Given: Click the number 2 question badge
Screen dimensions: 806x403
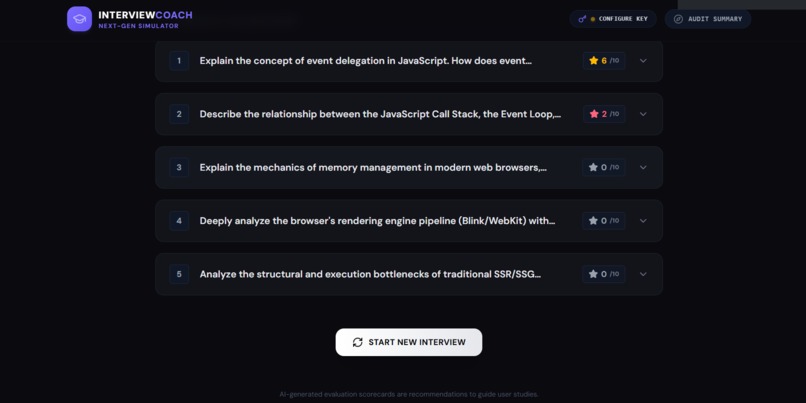Looking at the screenshot, I should (179, 114).
